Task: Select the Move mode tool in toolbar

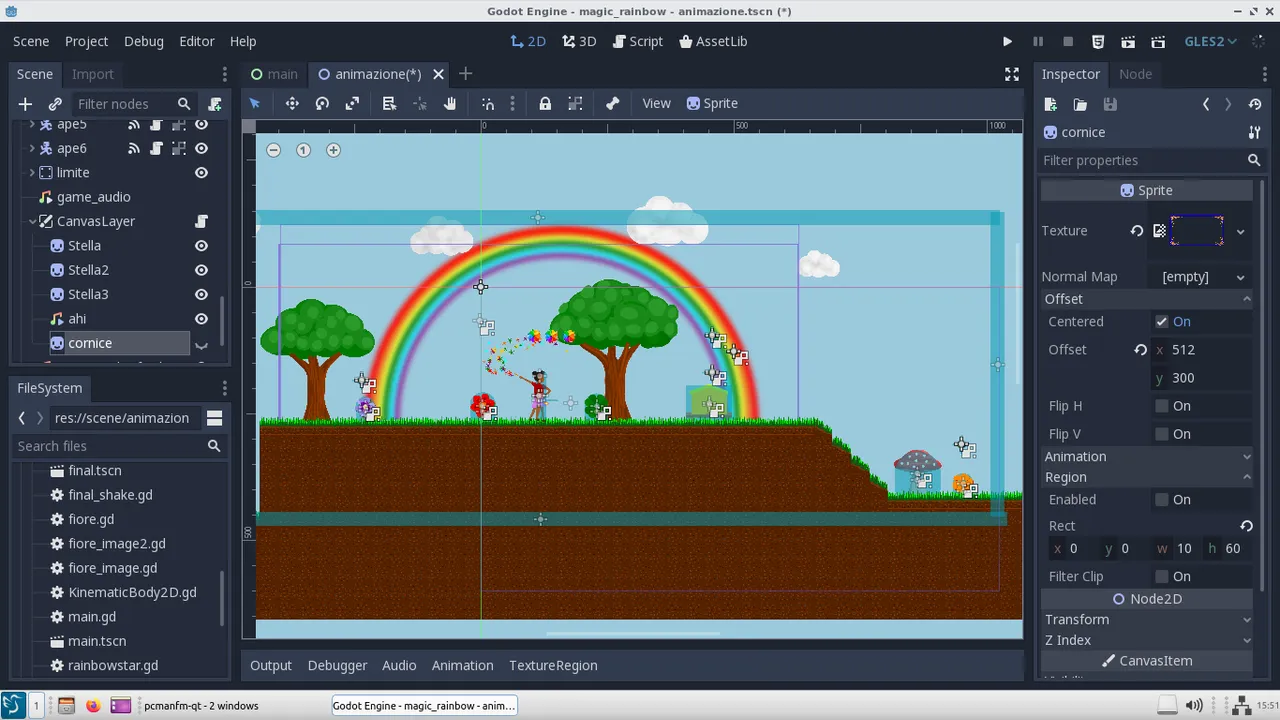Action: pyautogui.click(x=292, y=103)
